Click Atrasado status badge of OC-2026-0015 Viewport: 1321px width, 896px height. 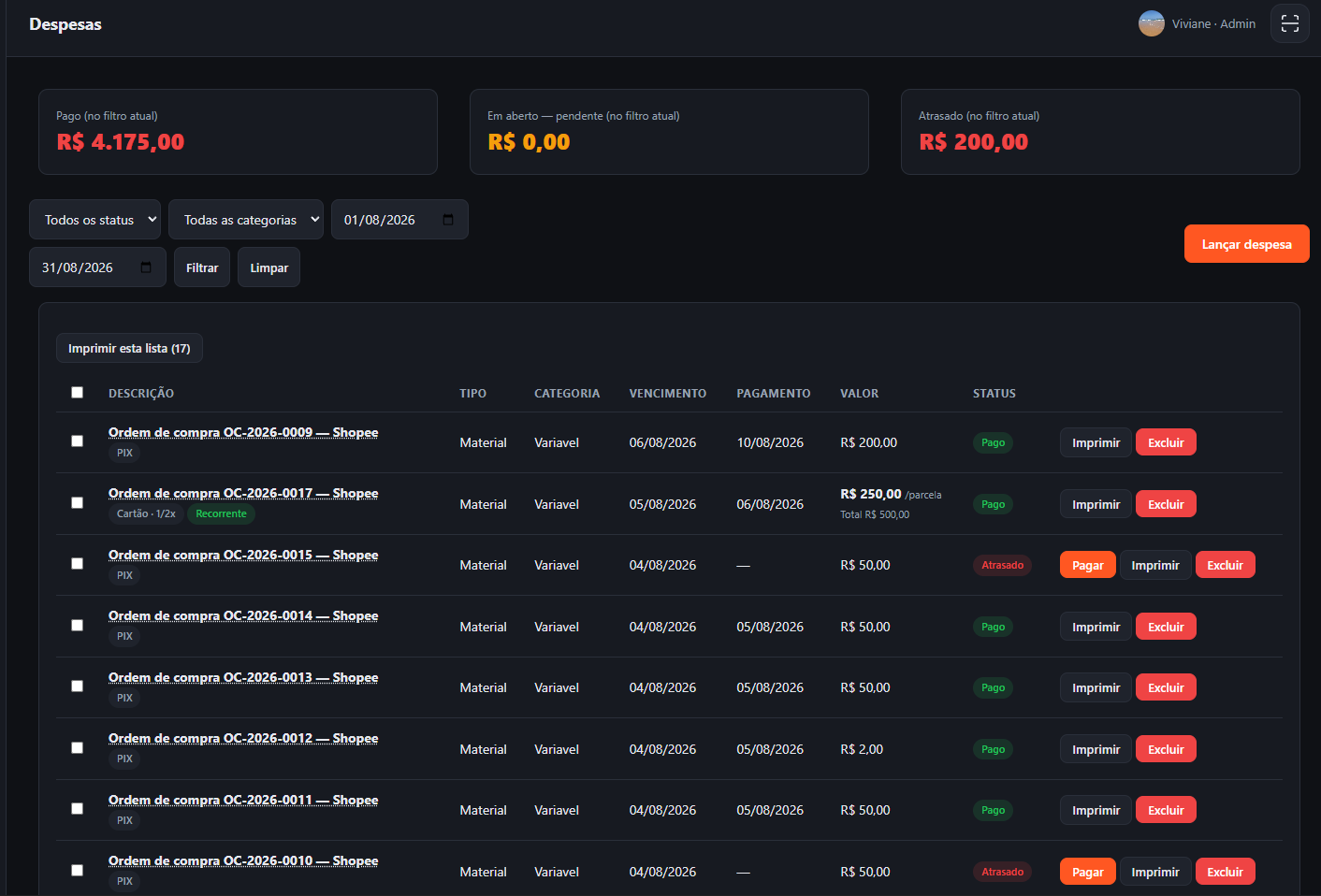[x=1002, y=565]
